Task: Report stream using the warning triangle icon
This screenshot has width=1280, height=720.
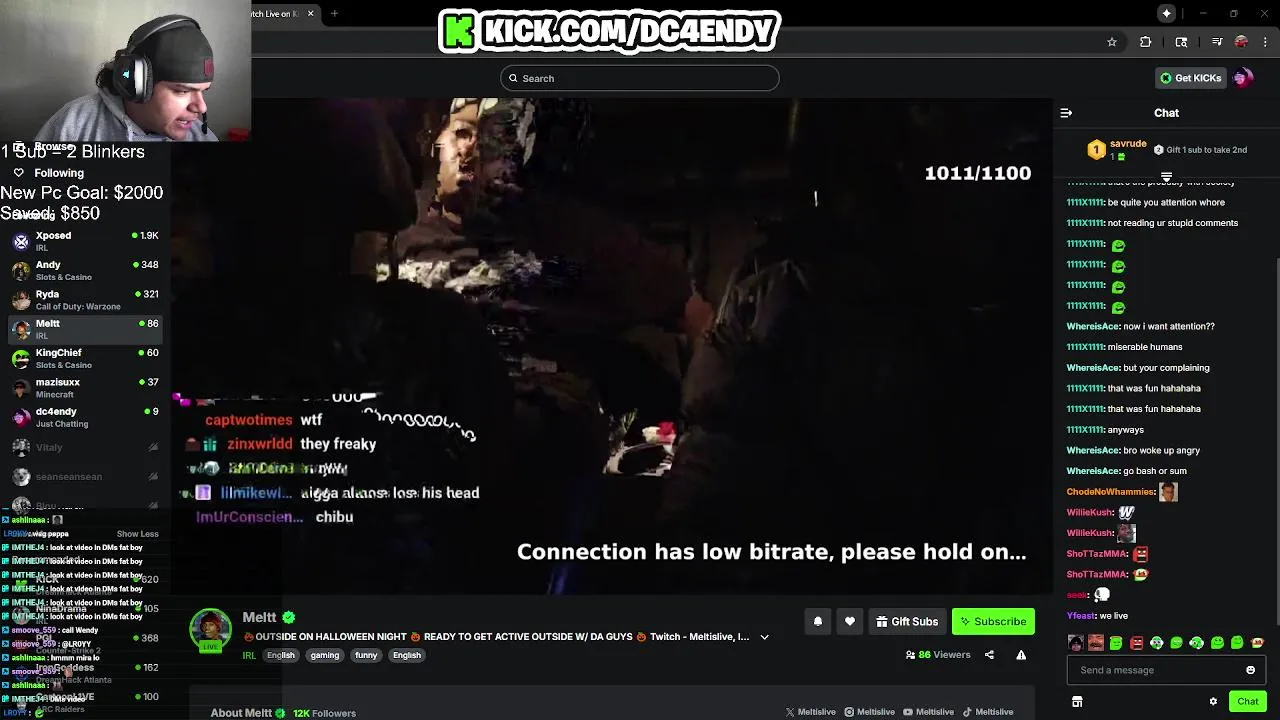Action: (x=1021, y=655)
